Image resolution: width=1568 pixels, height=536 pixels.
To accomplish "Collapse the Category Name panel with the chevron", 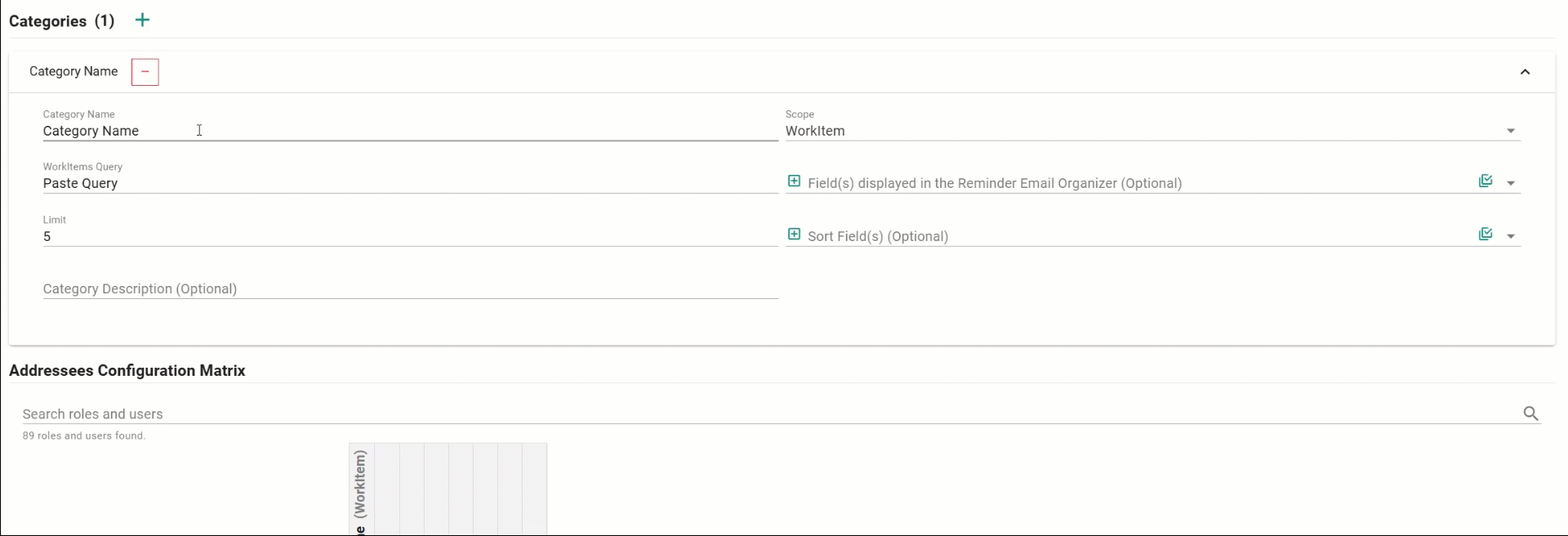I will click(x=1525, y=72).
